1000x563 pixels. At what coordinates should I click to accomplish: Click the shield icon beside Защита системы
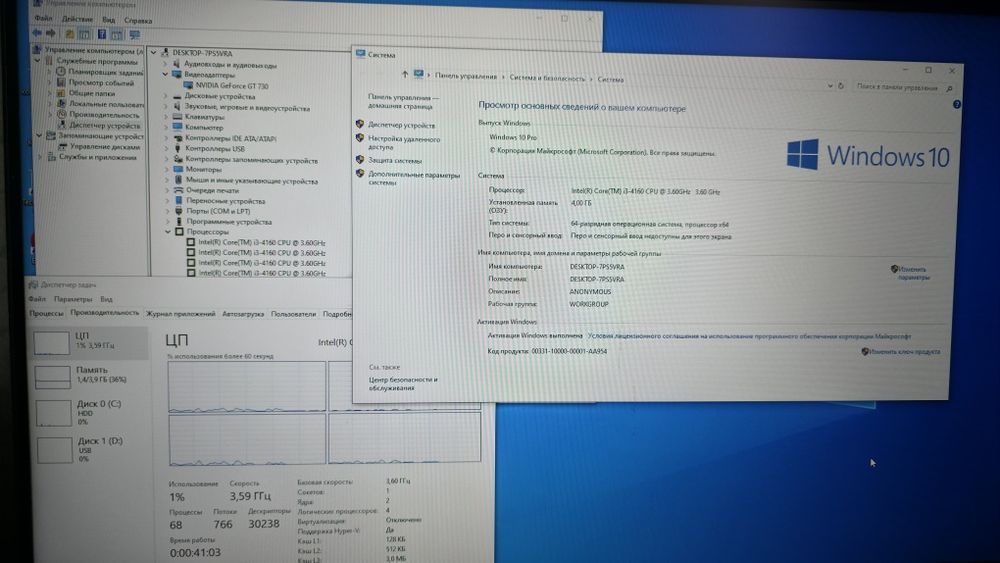click(x=360, y=159)
